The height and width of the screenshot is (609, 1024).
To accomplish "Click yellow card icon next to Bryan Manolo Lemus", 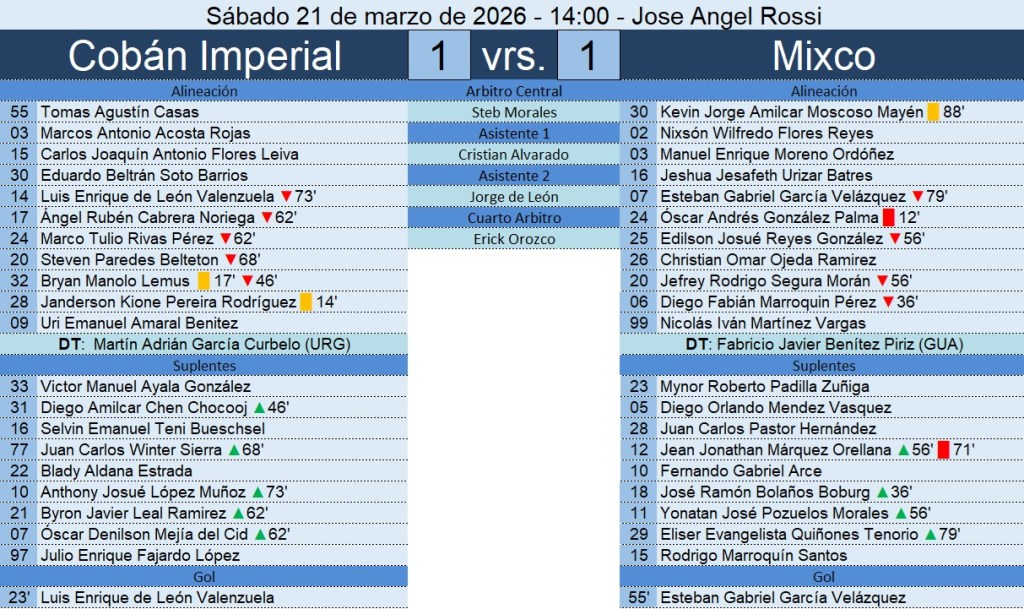I will point(204,281).
